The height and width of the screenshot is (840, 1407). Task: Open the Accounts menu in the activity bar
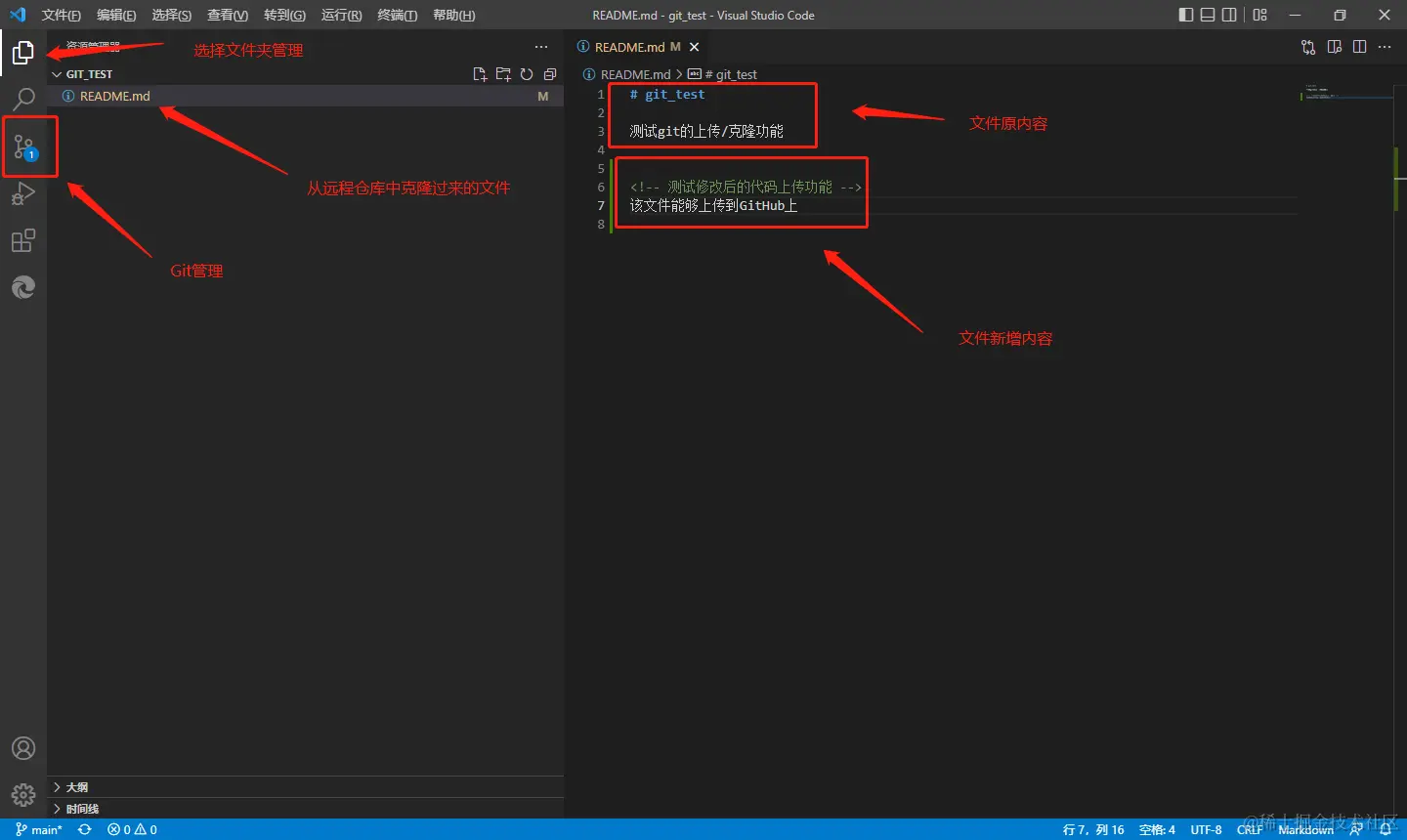click(x=23, y=748)
